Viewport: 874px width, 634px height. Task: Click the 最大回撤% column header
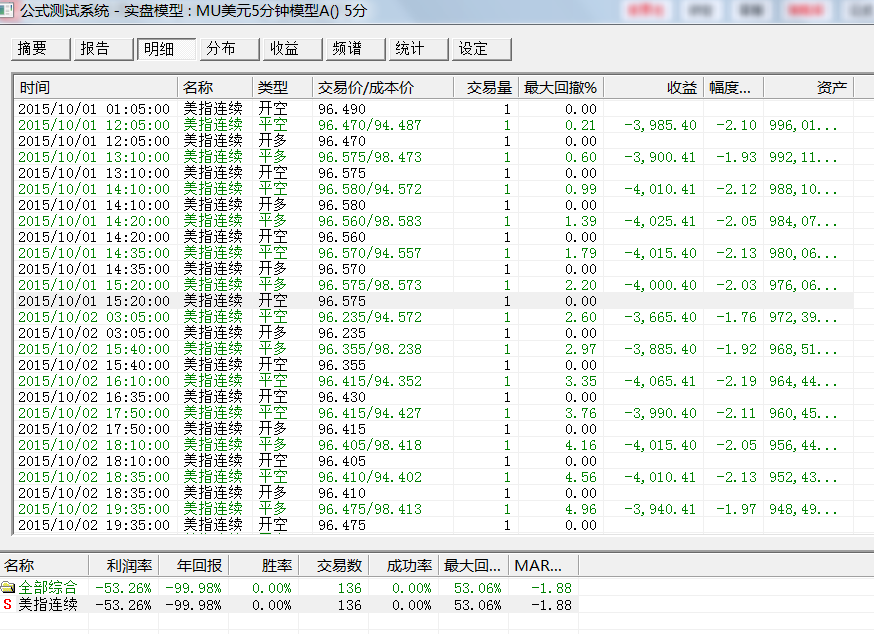pyautogui.click(x=560, y=87)
